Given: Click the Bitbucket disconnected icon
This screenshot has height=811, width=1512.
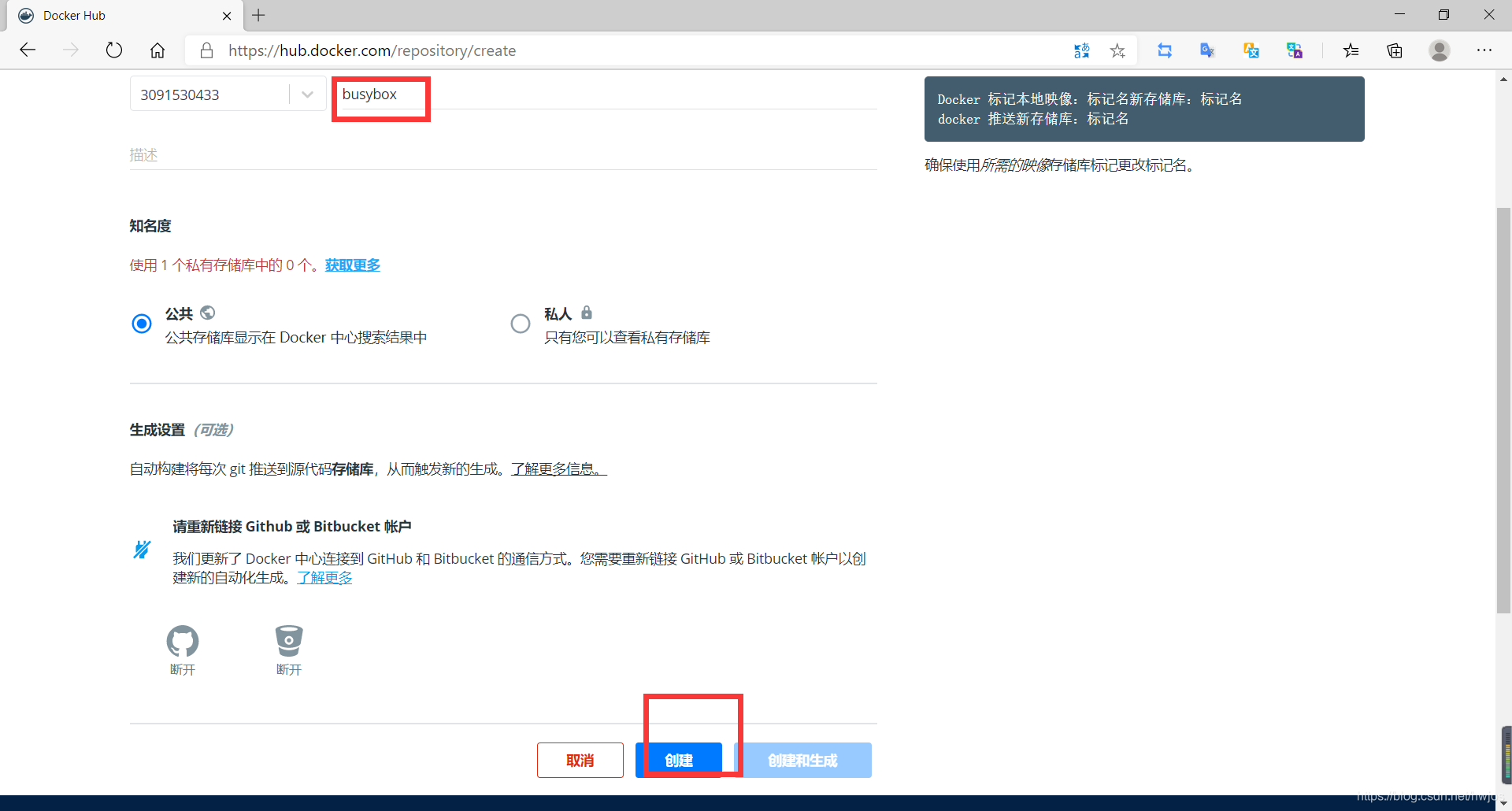Looking at the screenshot, I should point(289,641).
